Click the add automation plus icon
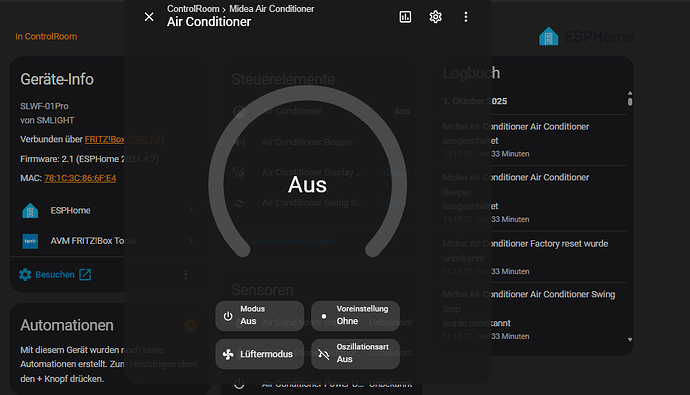 pos(191,326)
